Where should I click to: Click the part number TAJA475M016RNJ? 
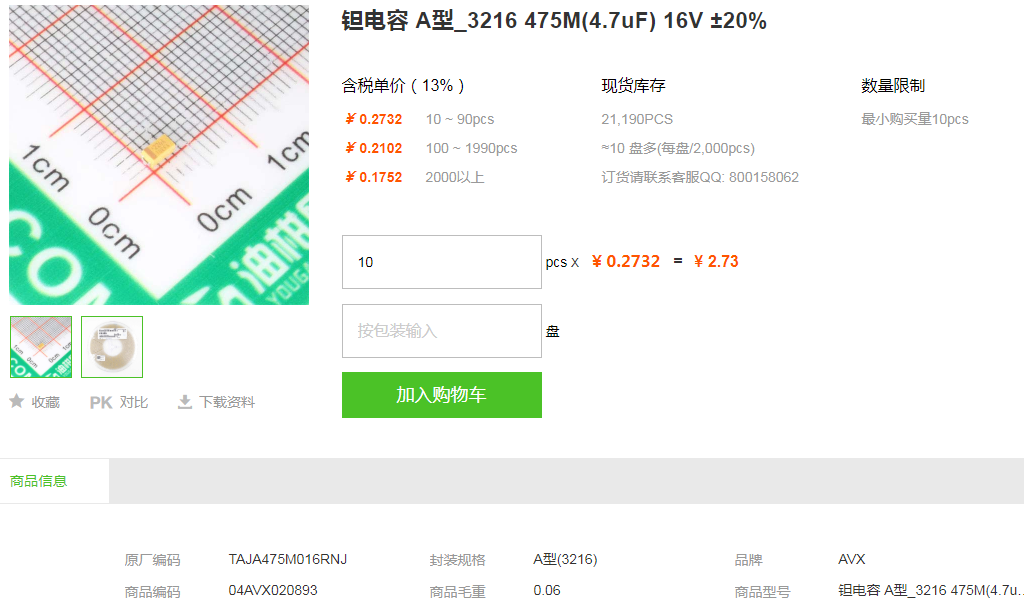point(288,560)
